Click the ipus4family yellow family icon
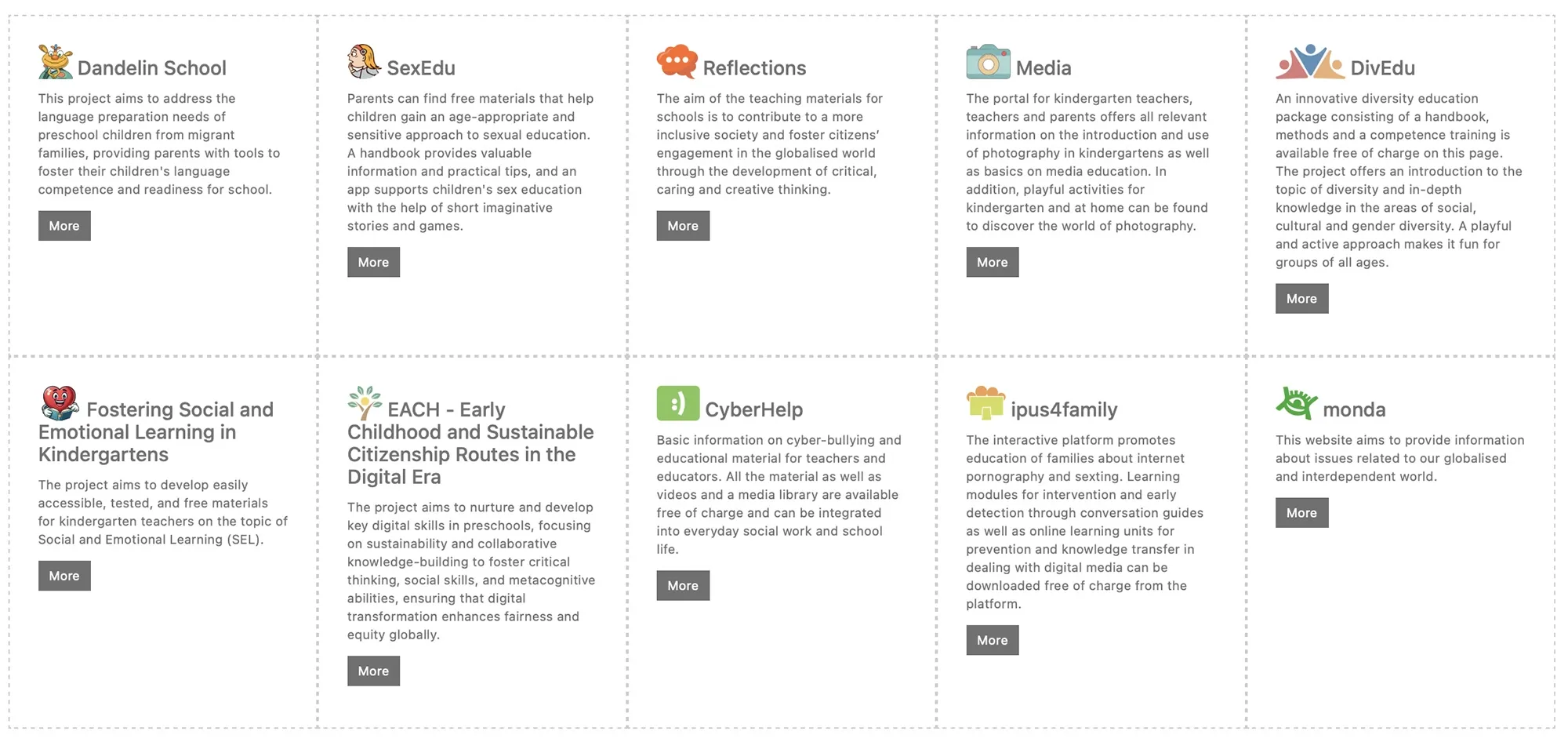 tap(985, 403)
